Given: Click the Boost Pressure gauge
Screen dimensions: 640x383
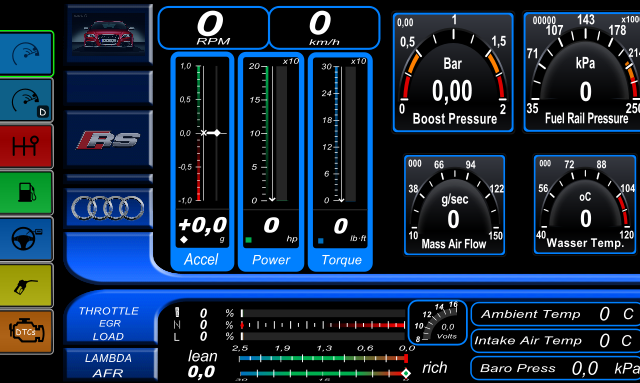Looking at the screenshot, I should point(453,72).
